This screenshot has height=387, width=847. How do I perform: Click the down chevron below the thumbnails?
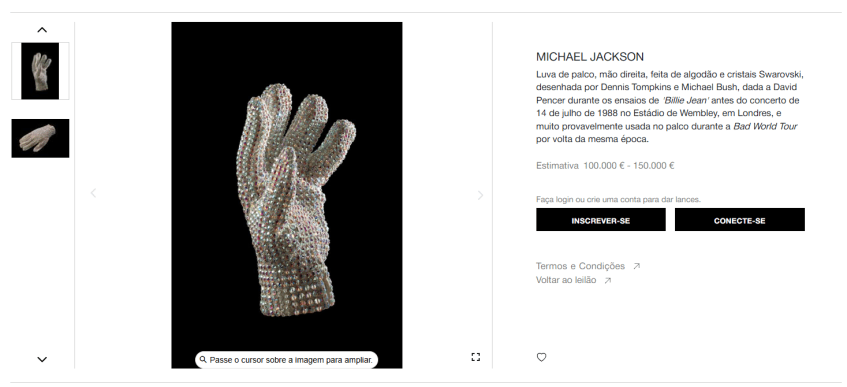pos(42,359)
